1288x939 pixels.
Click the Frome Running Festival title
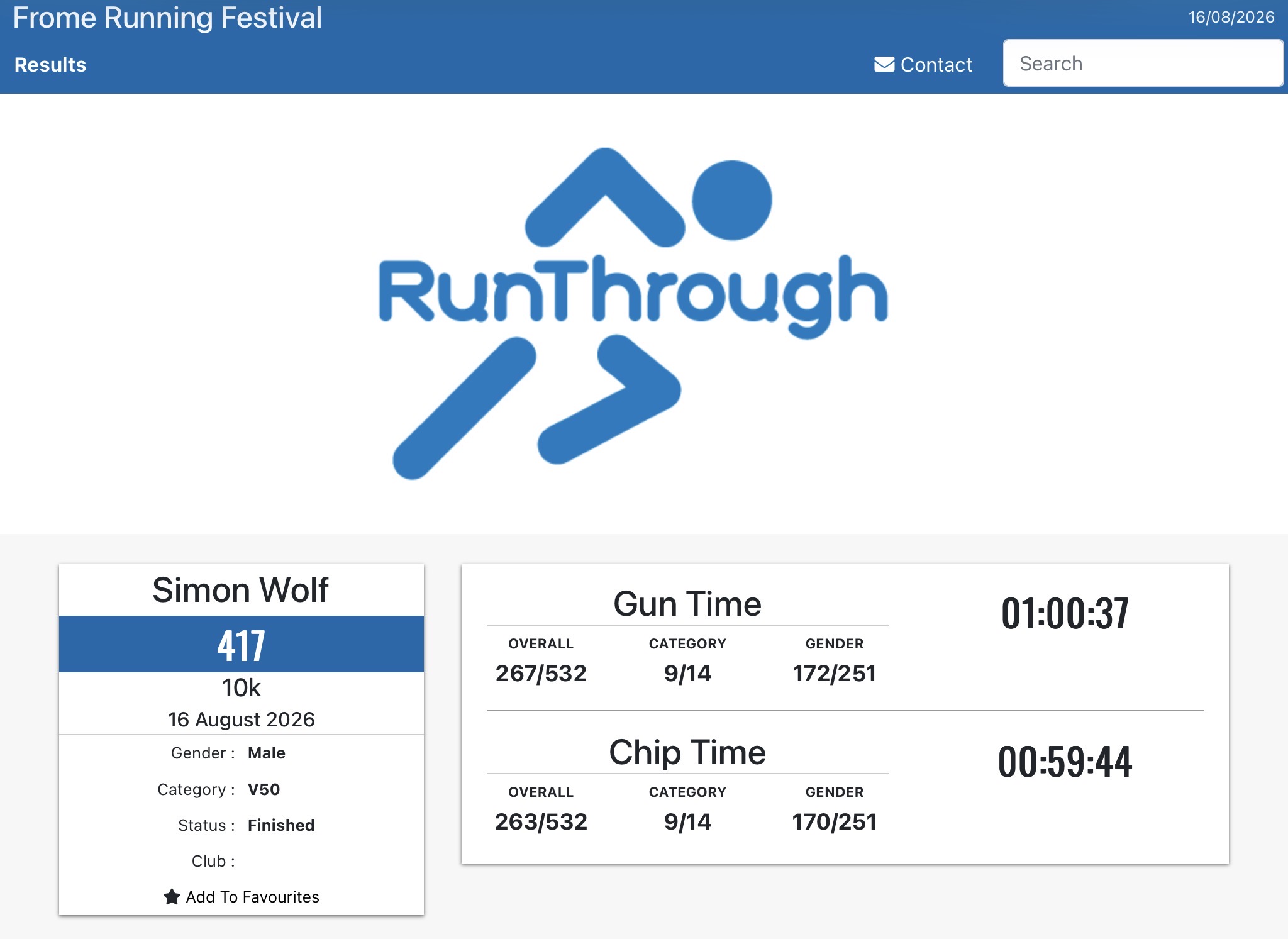(167, 18)
